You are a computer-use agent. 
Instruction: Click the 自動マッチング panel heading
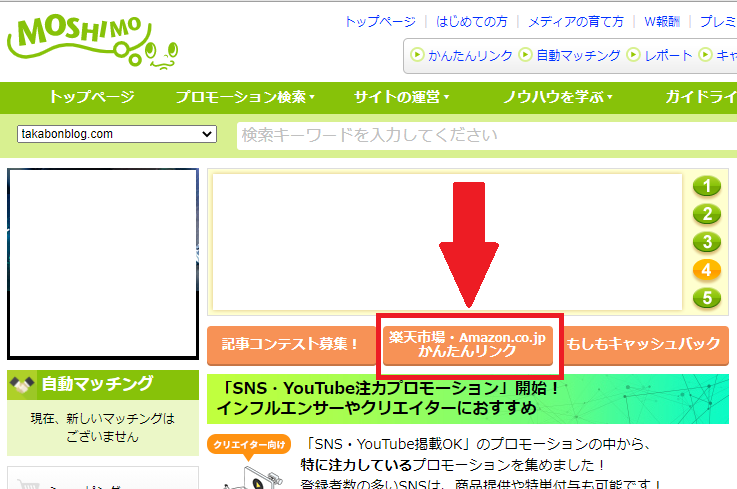(x=103, y=385)
